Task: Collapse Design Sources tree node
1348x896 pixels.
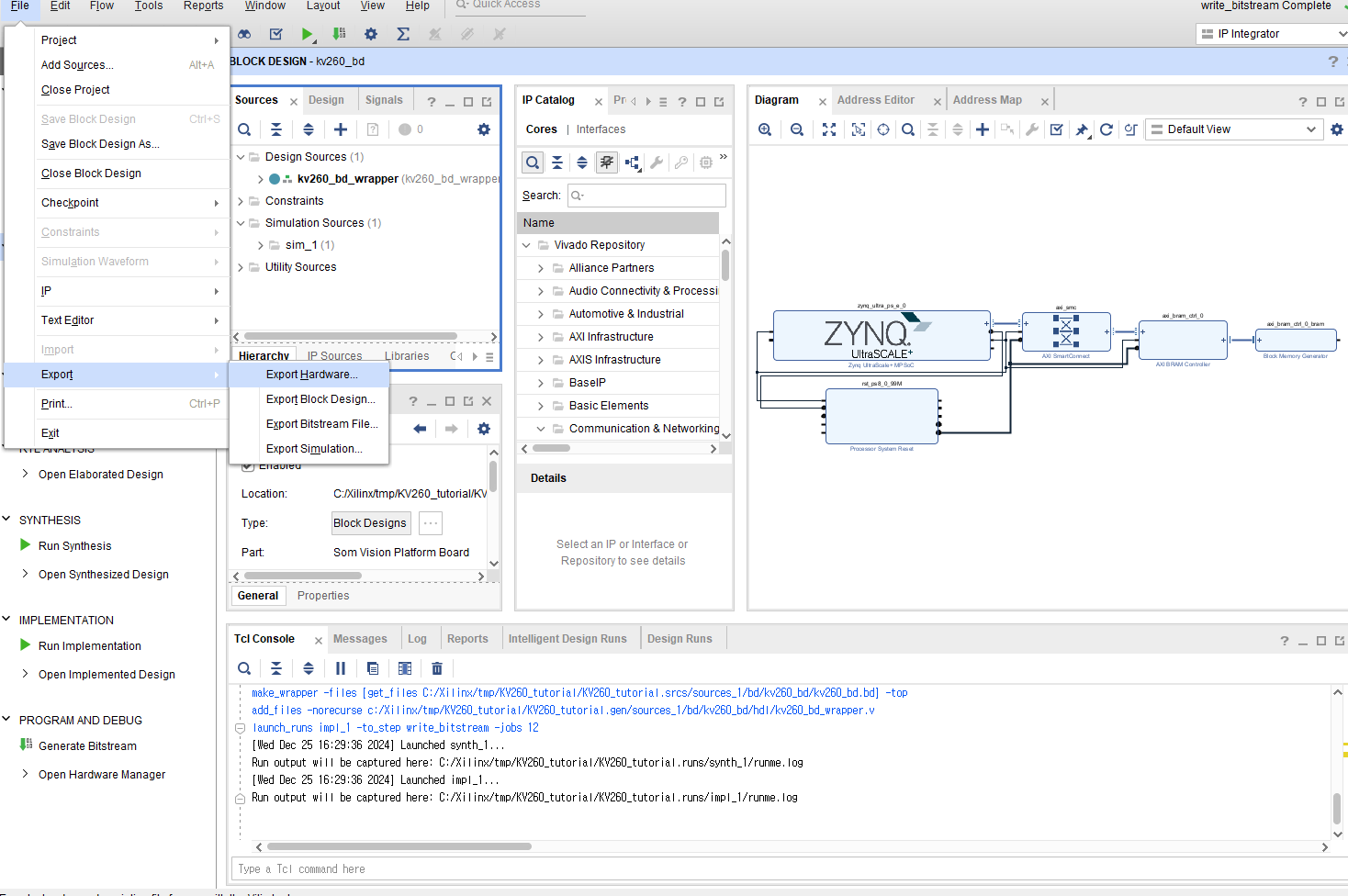Action: 242,157
